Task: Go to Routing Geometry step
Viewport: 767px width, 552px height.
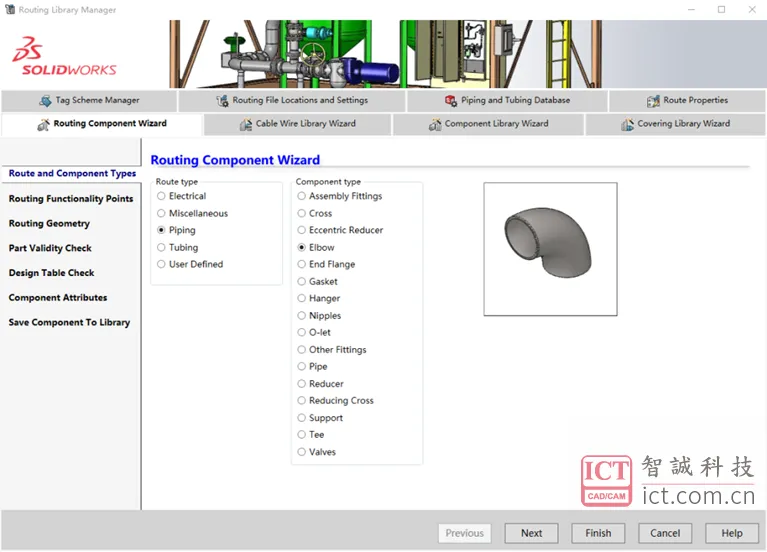Action: point(49,224)
